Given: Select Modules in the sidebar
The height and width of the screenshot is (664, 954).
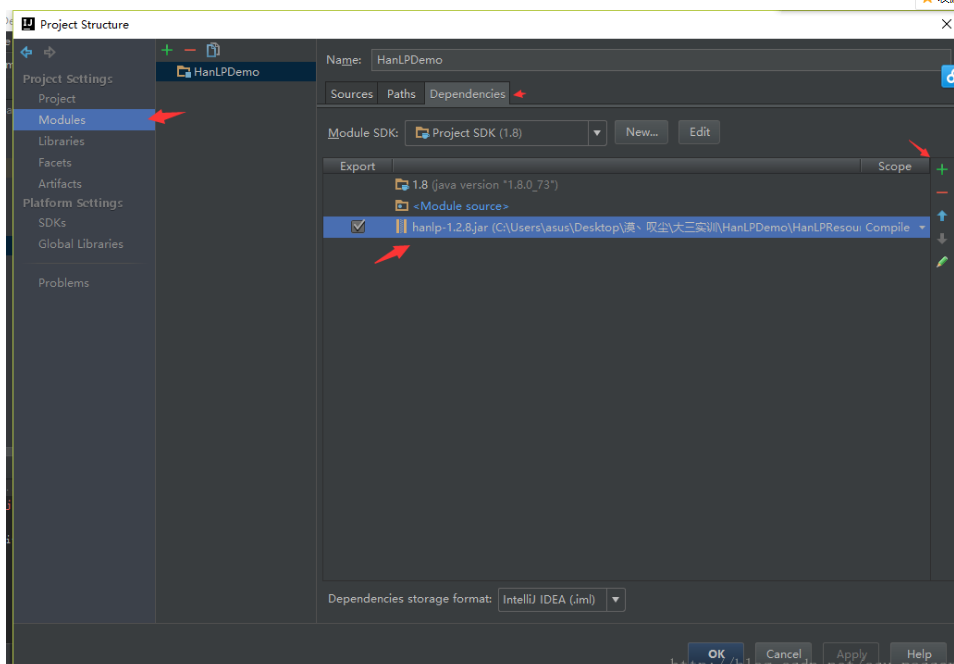Looking at the screenshot, I should [x=84, y=120].
